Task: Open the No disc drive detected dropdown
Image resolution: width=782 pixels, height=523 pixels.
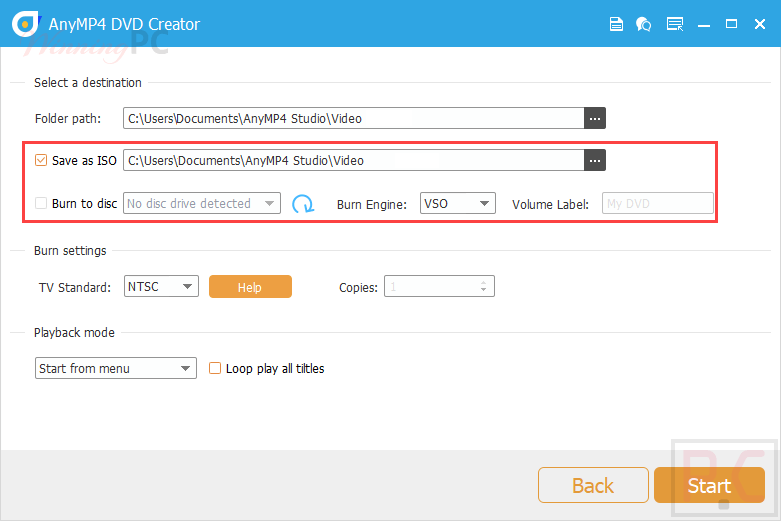Action: pos(201,203)
